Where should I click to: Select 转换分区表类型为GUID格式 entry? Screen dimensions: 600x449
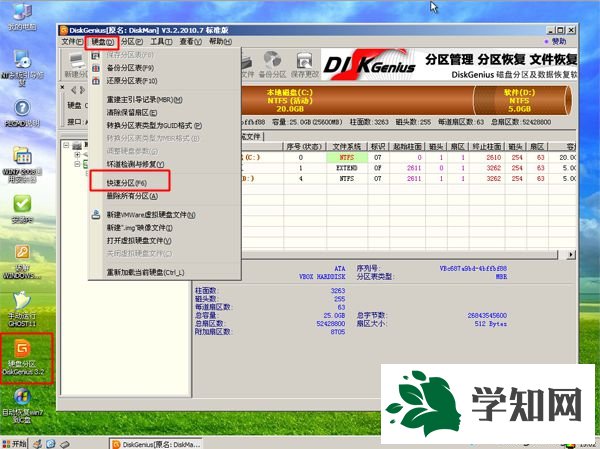(x=154, y=125)
